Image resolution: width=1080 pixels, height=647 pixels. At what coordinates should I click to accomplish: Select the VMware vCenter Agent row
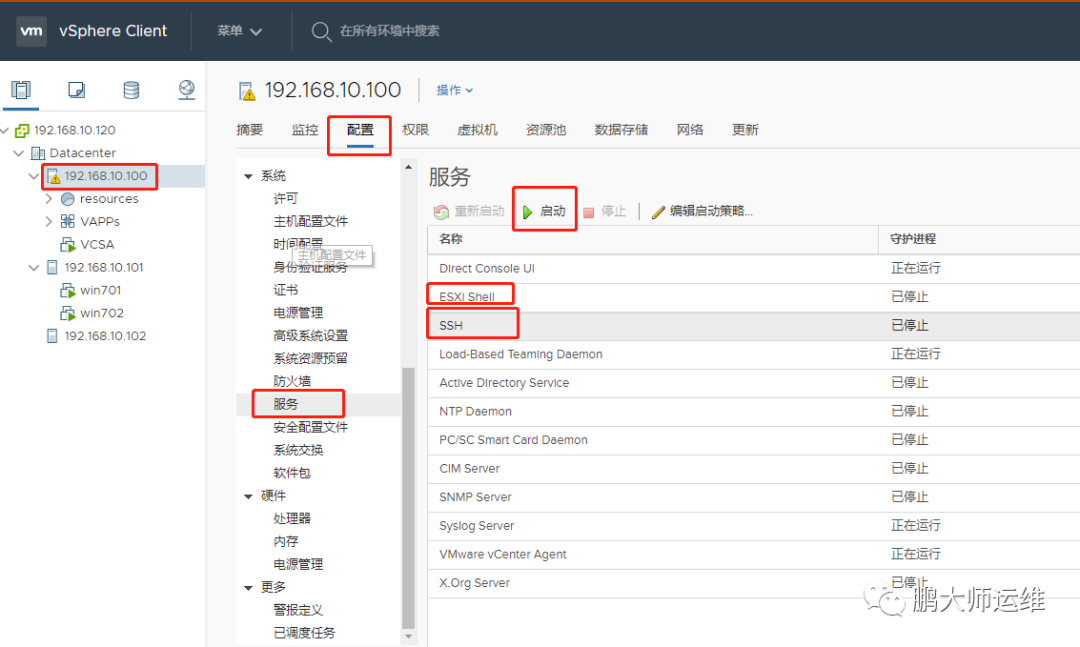coord(754,555)
